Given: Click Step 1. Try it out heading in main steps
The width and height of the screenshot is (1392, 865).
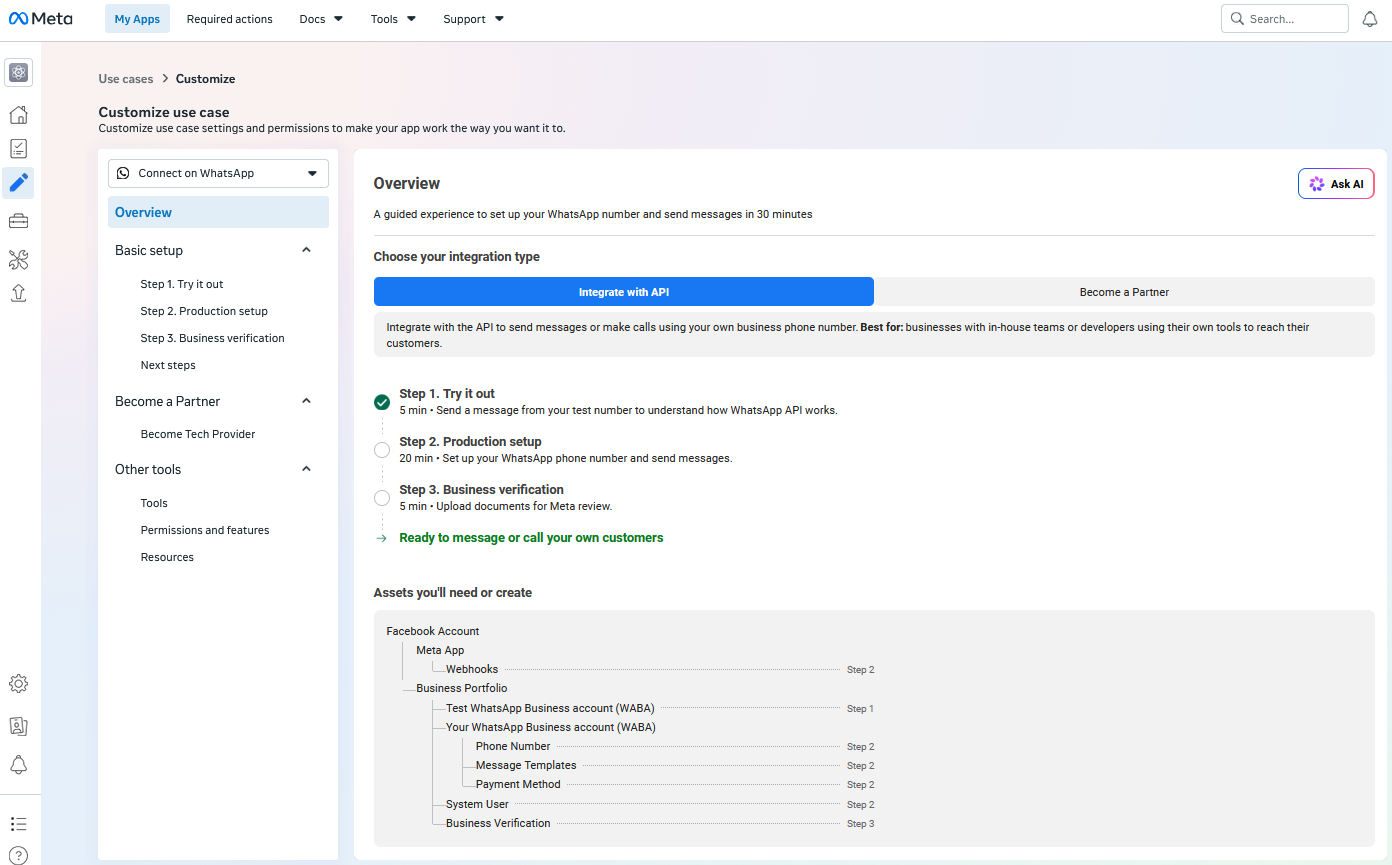Looking at the screenshot, I should [x=447, y=394].
